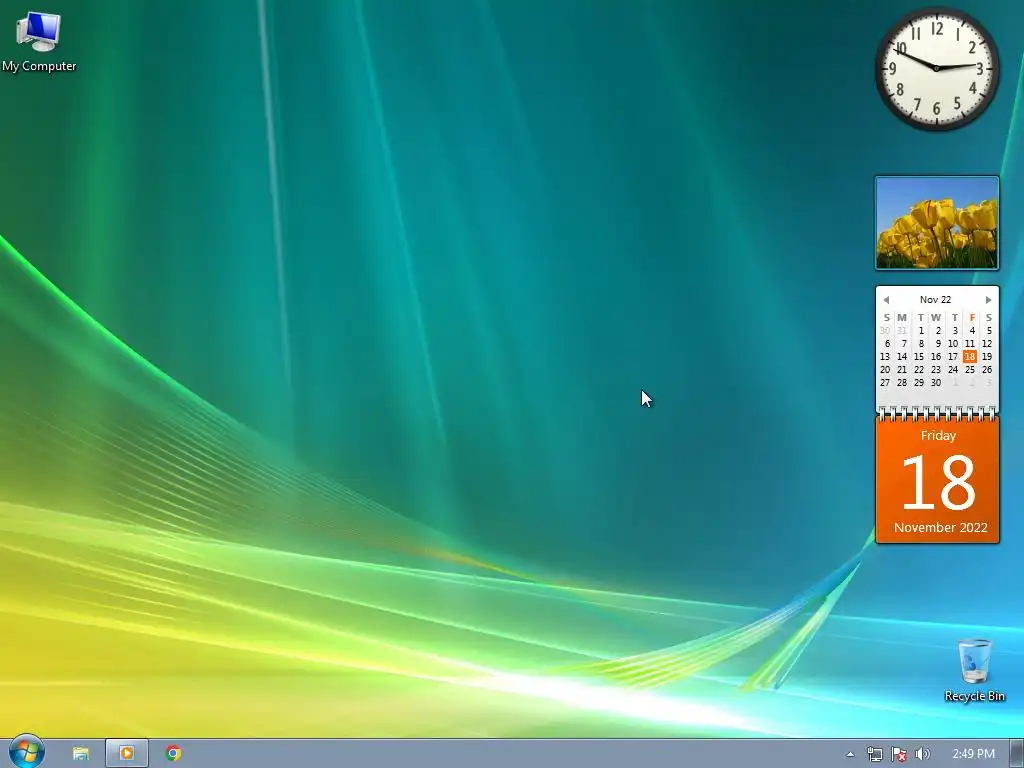Select date 6 in the calendar
This screenshot has height=768, width=1024.
[x=887, y=344]
